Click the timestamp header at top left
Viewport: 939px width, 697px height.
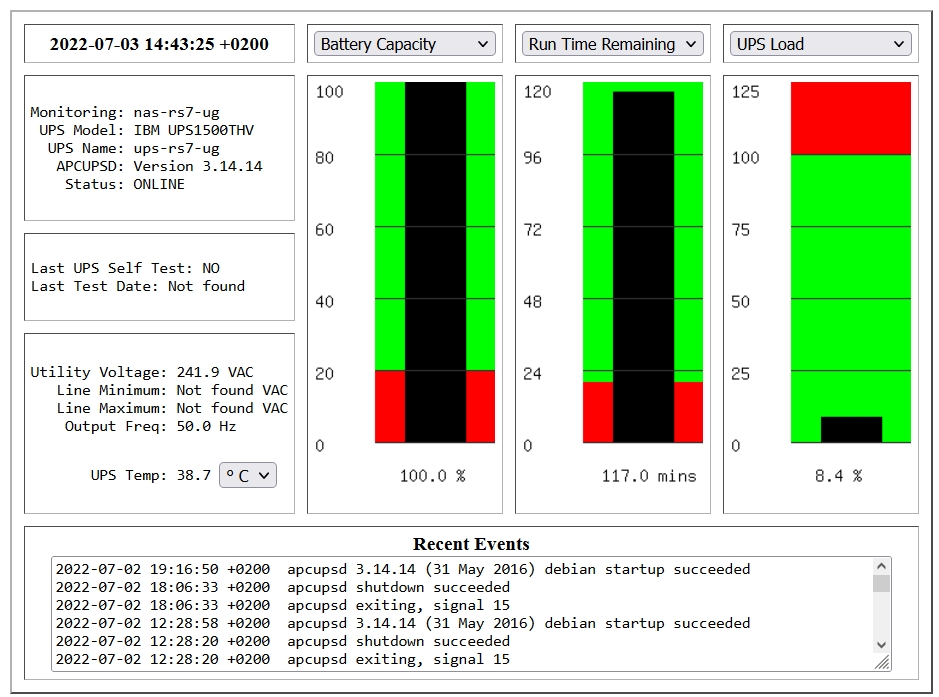click(159, 43)
